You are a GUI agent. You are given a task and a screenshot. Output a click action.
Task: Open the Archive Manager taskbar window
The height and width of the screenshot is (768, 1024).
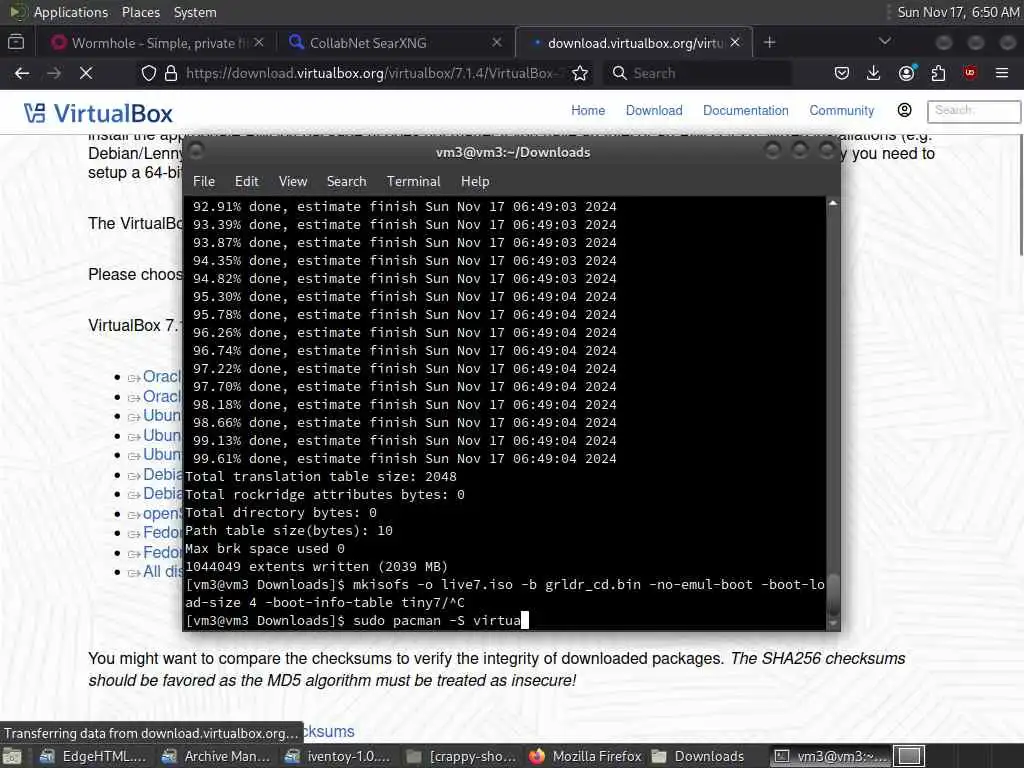point(216,756)
